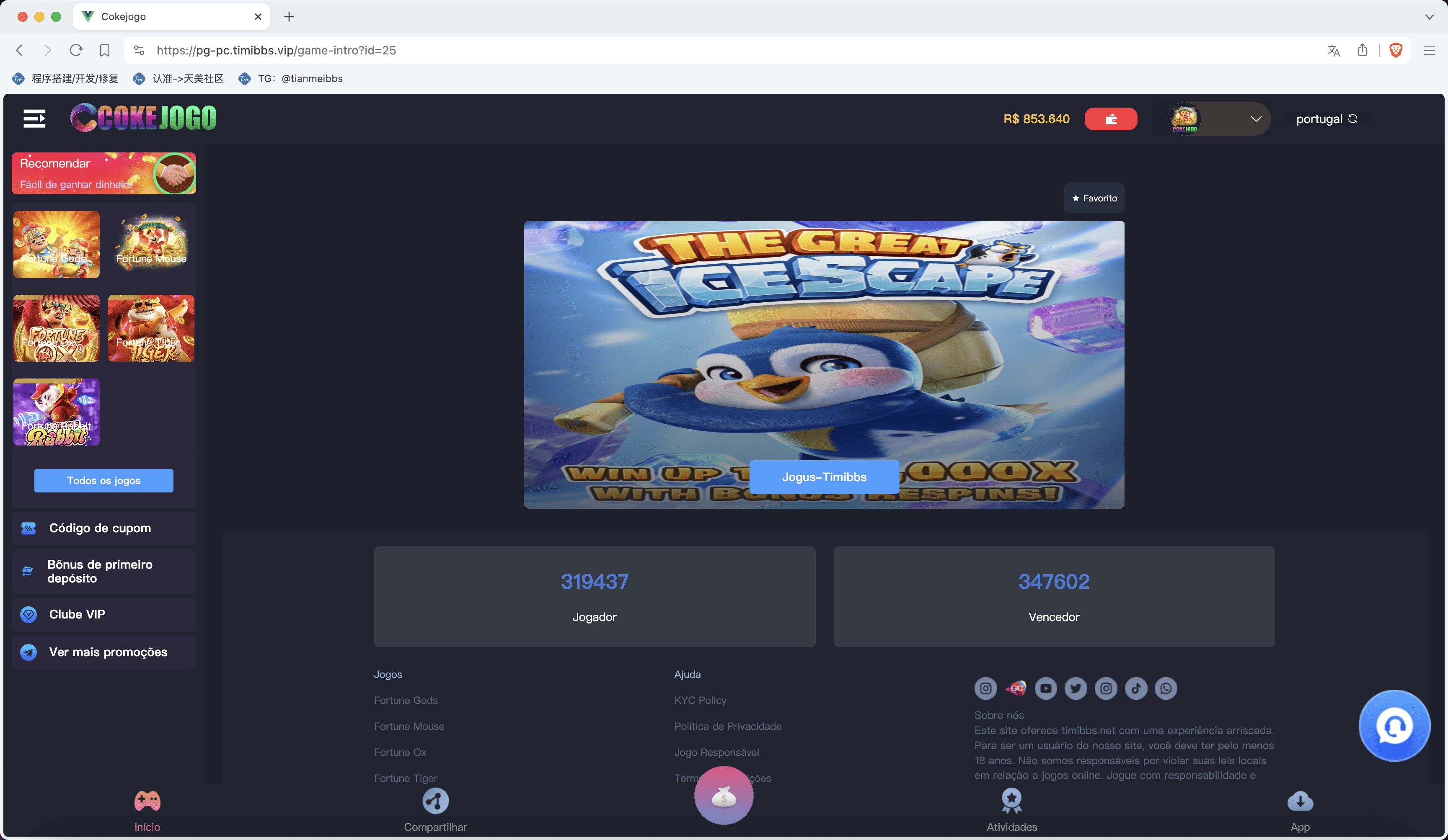Open the Política de Privacidade link
The width and height of the screenshot is (1448, 840).
coord(727,726)
